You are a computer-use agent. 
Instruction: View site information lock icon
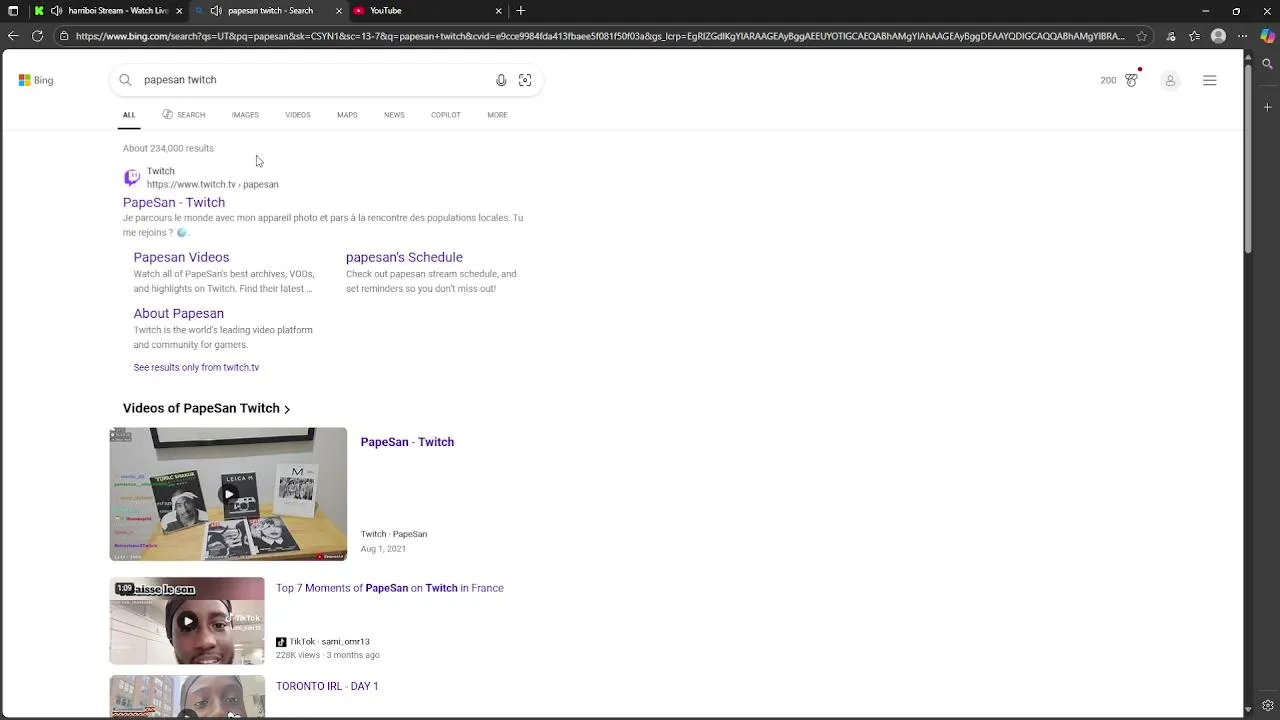[x=64, y=36]
